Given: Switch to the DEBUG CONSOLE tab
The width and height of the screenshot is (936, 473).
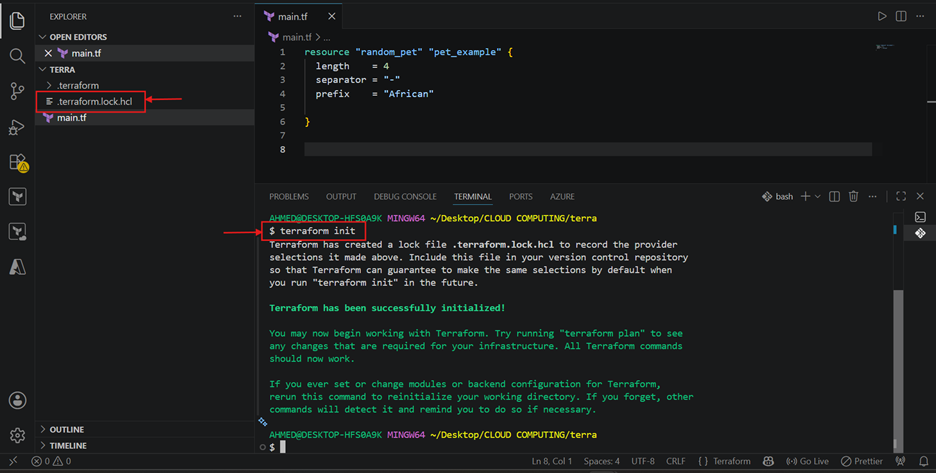Looking at the screenshot, I should coord(405,196).
